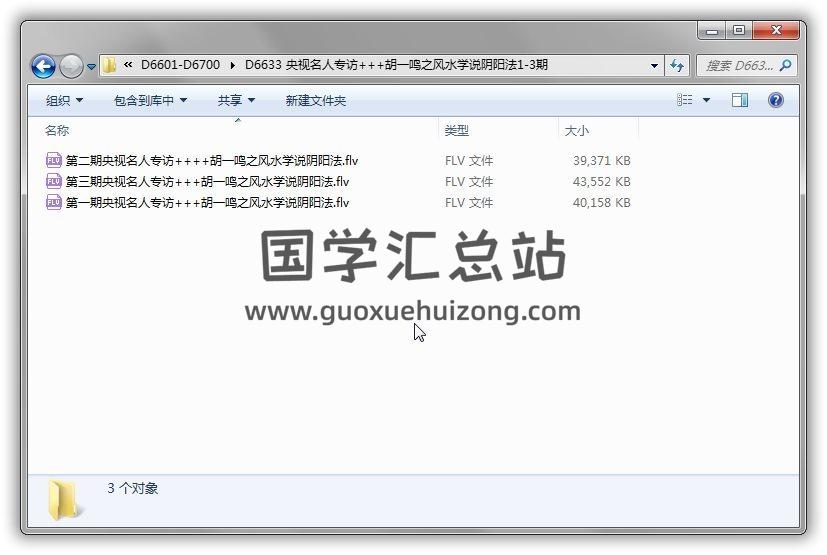Click the 43,552 KB size value
Screen dimensions: 827x555
tap(601, 181)
